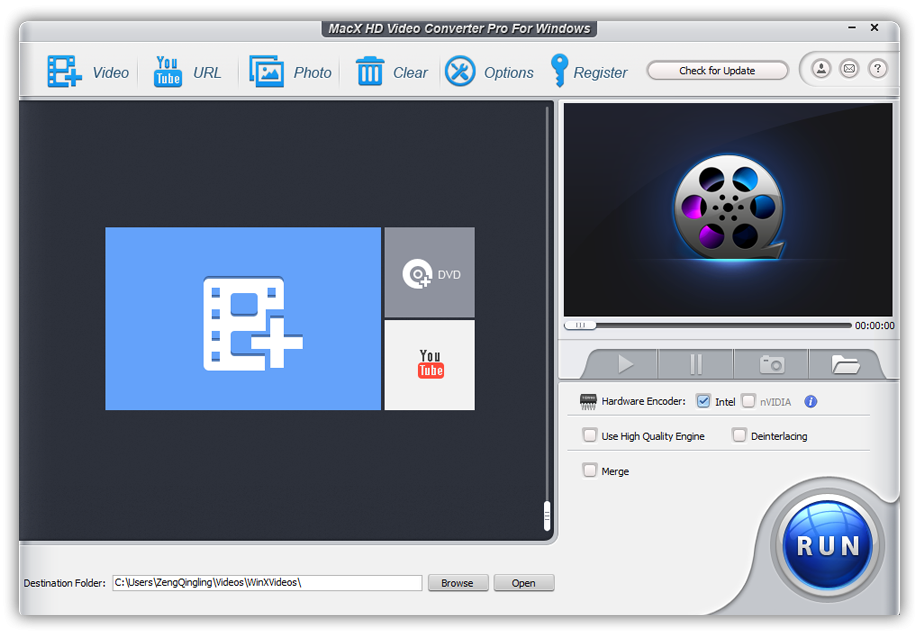Click the YouTube tile in center panel

pos(429,365)
